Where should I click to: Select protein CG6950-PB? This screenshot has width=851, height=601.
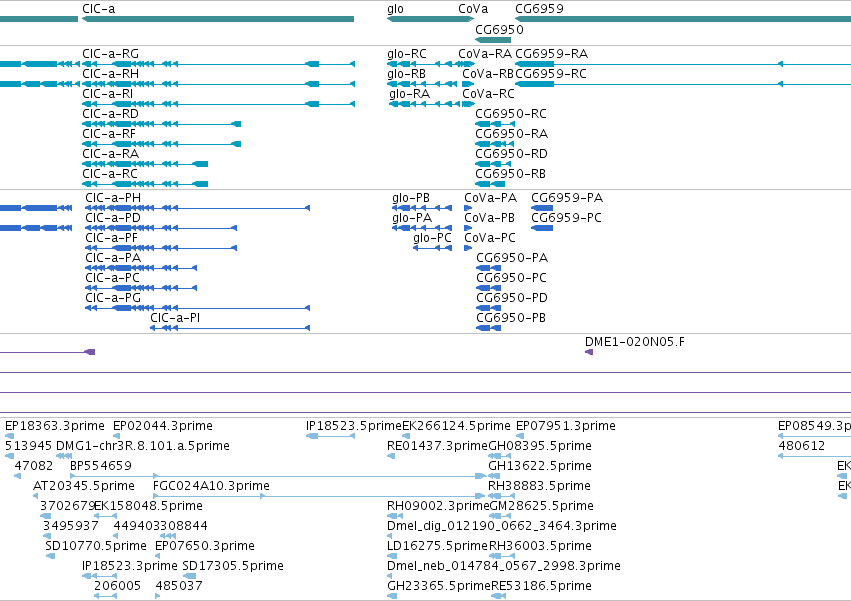pos(511,318)
